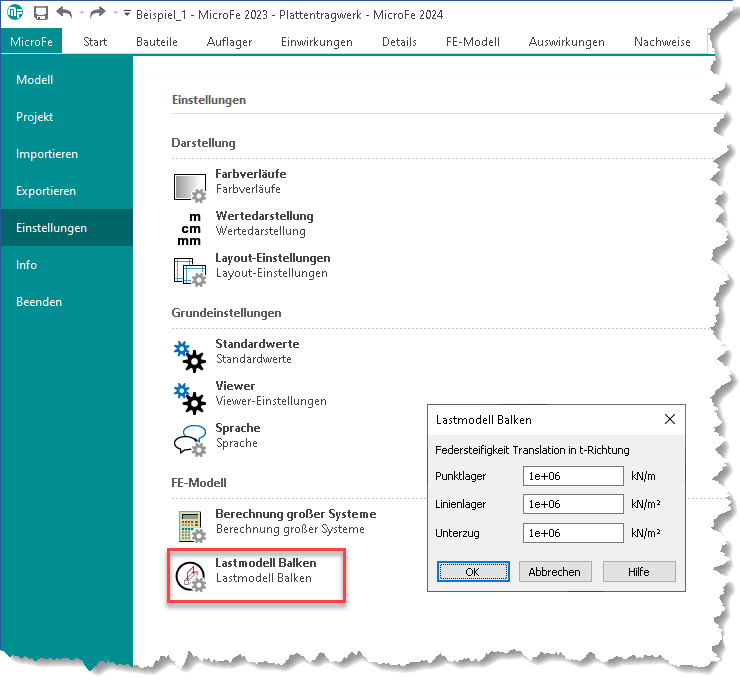Confirm the Lastmodell Balken dialog with OK

point(473,572)
